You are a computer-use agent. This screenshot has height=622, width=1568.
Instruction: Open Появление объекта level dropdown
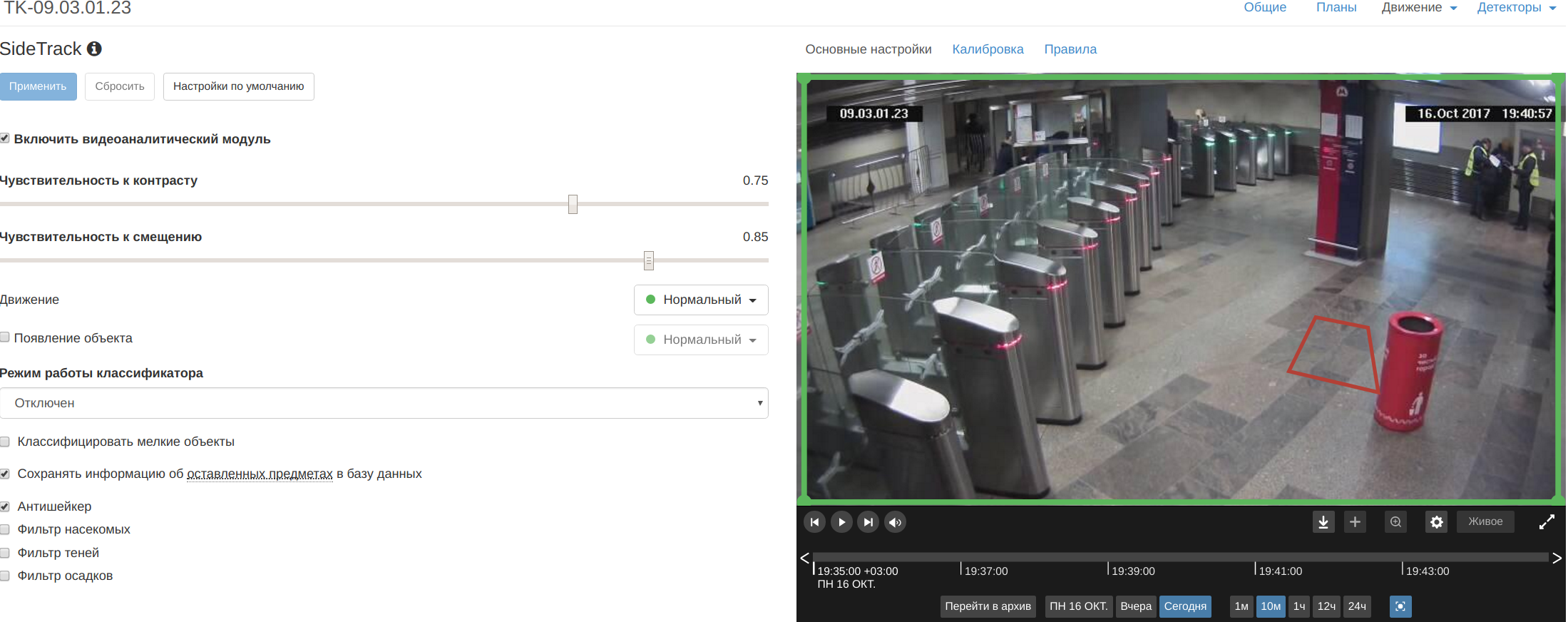tap(701, 340)
